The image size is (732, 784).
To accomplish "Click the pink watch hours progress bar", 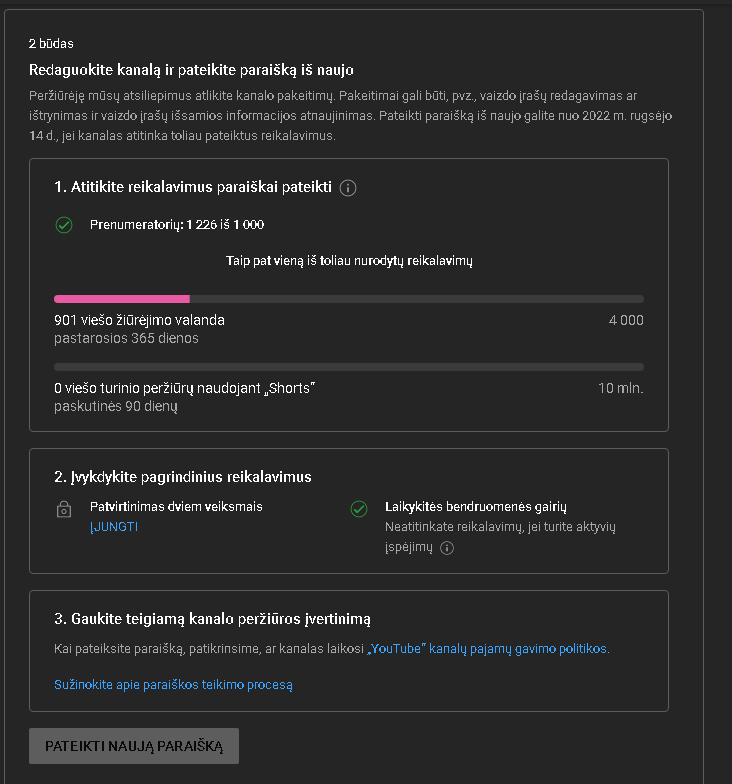I will click(x=122, y=298).
